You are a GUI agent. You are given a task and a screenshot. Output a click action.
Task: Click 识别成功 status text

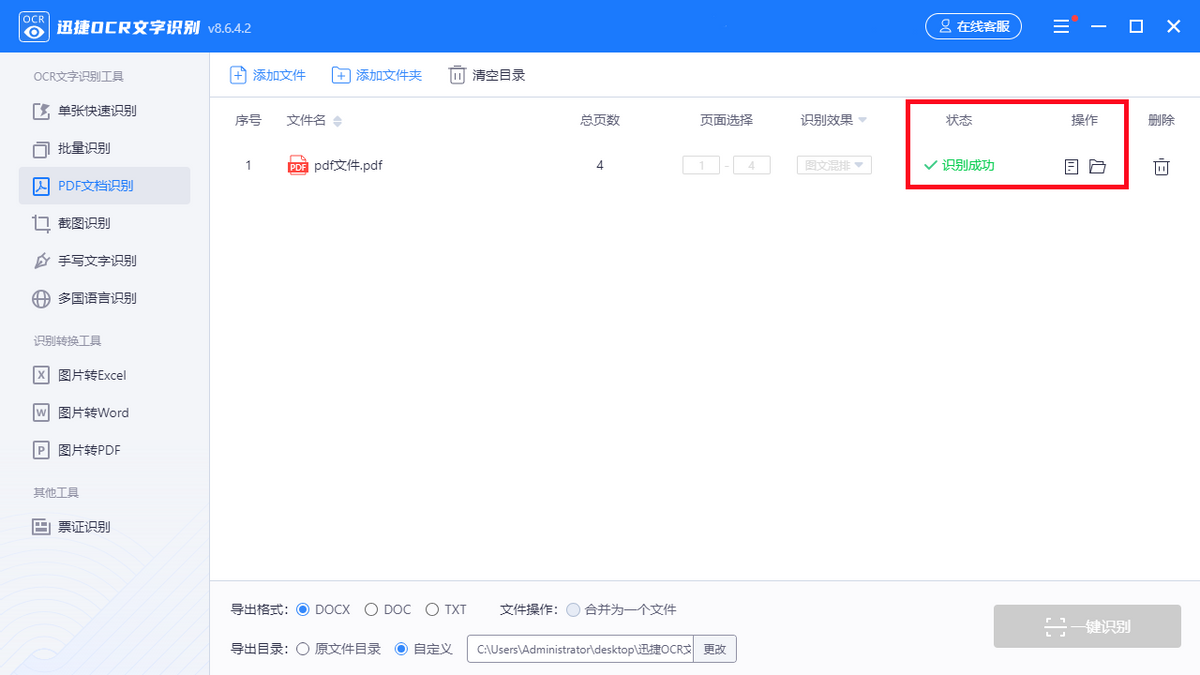pos(968,165)
